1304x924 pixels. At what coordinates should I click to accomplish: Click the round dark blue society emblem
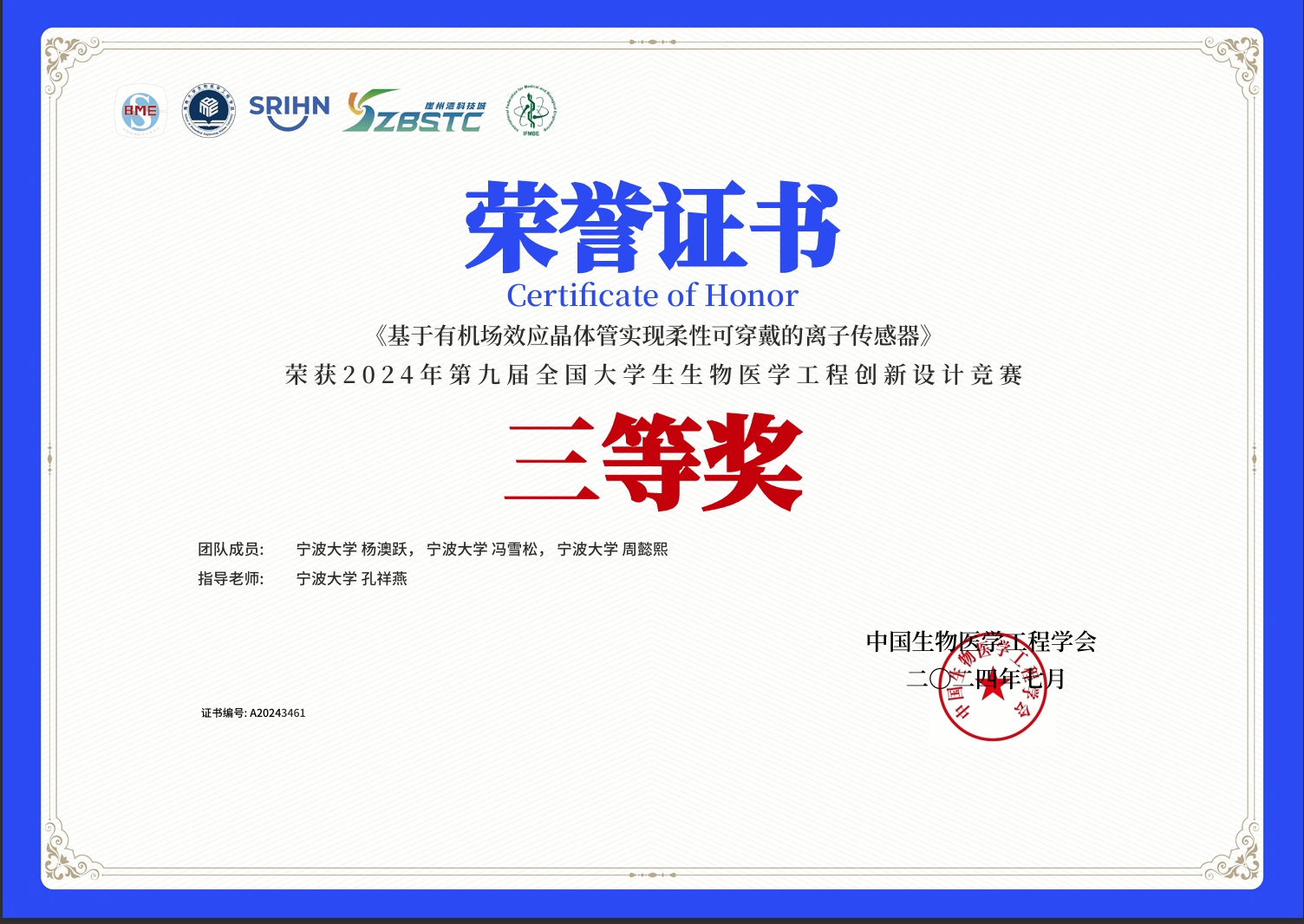pyautogui.click(x=208, y=110)
